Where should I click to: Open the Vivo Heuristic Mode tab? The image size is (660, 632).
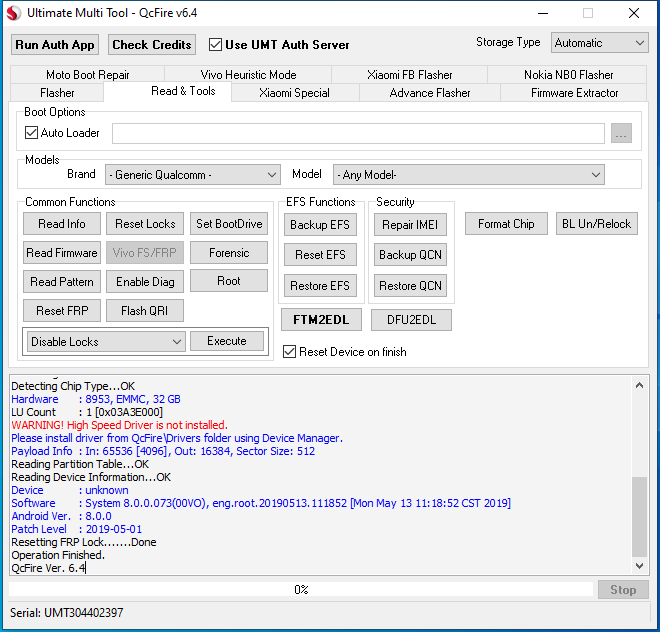click(248, 75)
